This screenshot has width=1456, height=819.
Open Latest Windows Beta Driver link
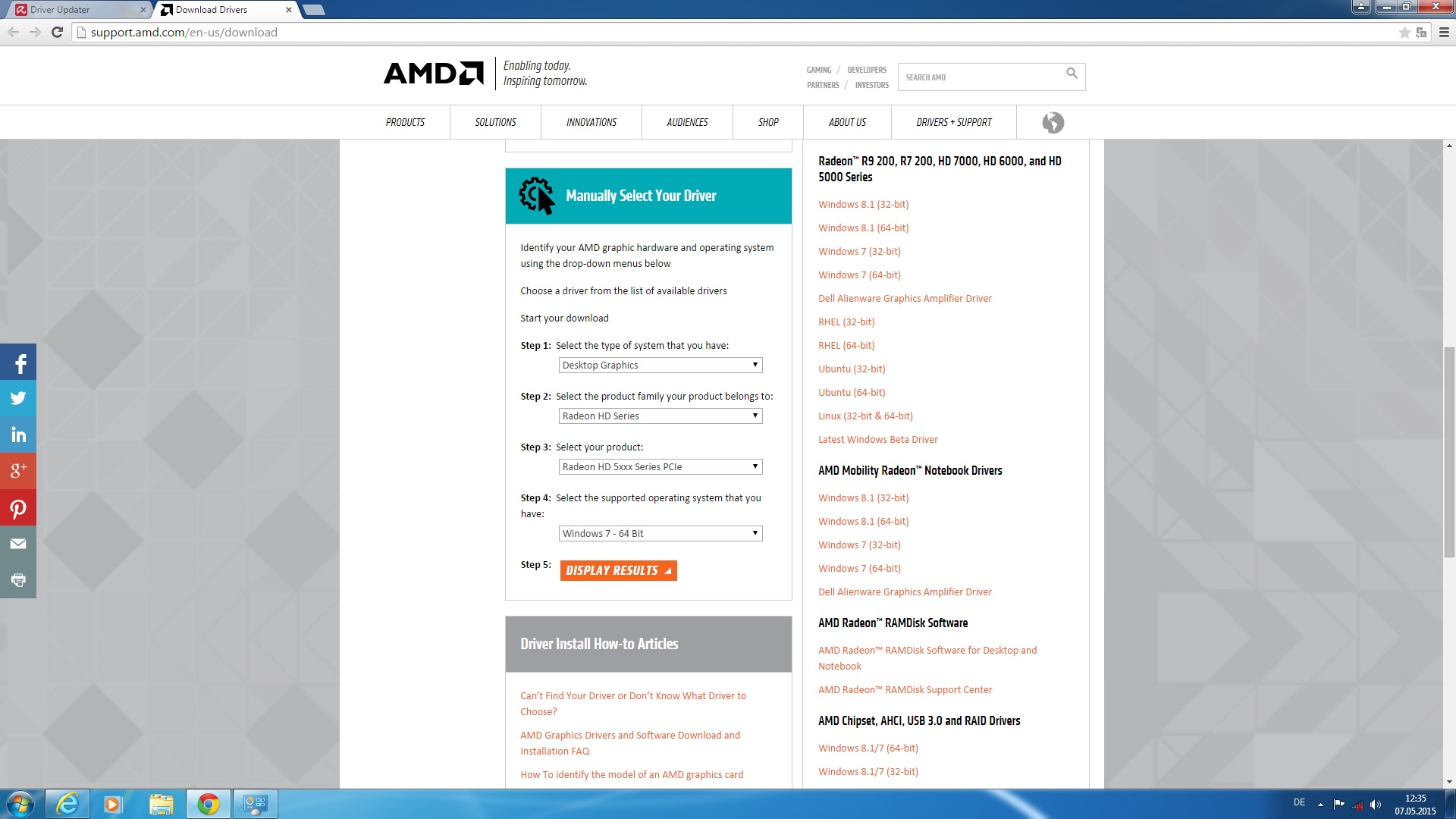tap(877, 440)
